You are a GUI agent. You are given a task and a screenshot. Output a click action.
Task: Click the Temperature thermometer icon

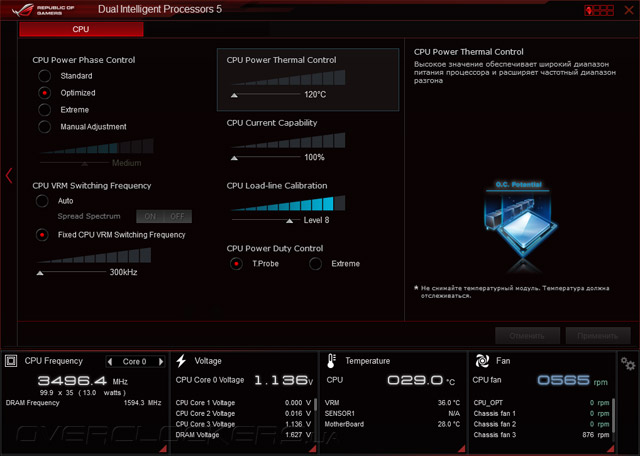pos(331,361)
